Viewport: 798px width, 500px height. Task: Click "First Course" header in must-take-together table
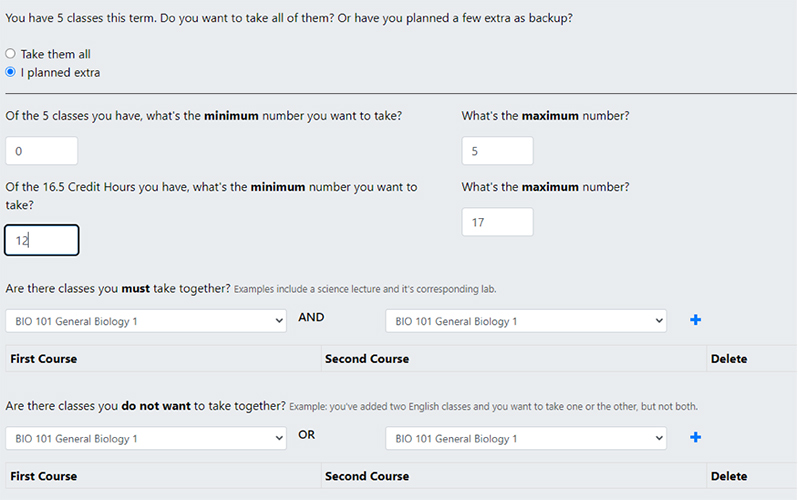pyautogui.click(x=43, y=359)
